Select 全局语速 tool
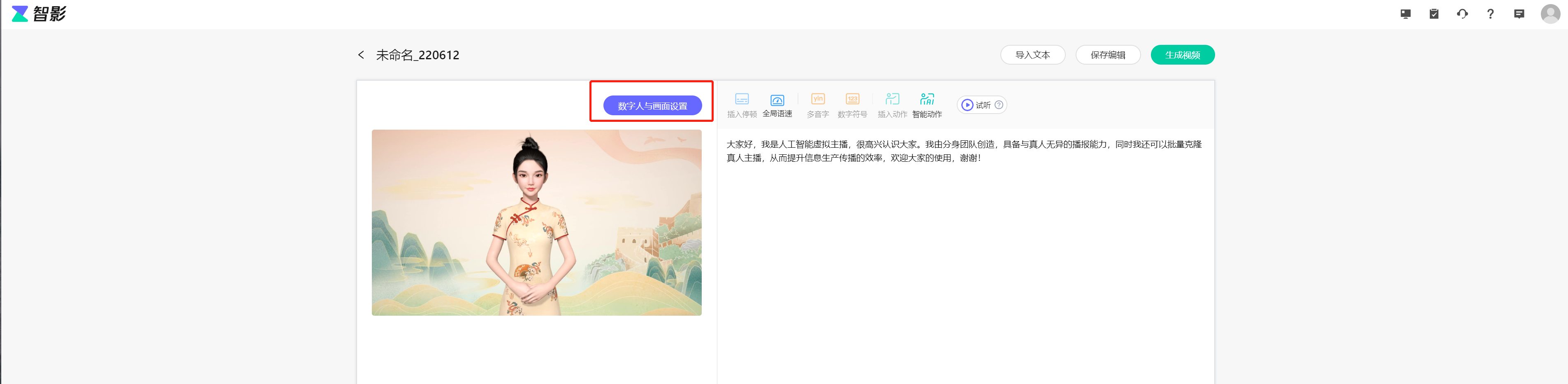 click(x=777, y=105)
